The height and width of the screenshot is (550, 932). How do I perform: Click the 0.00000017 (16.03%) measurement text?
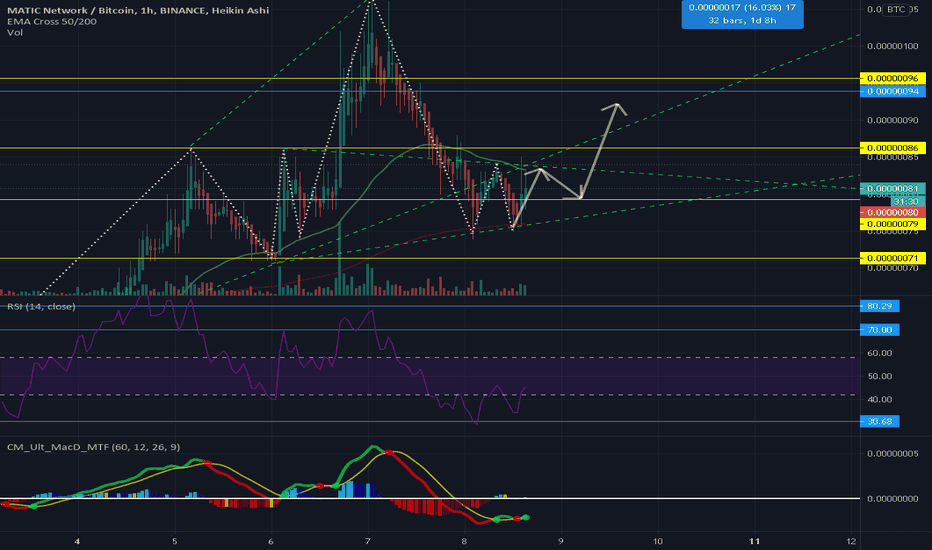742,8
